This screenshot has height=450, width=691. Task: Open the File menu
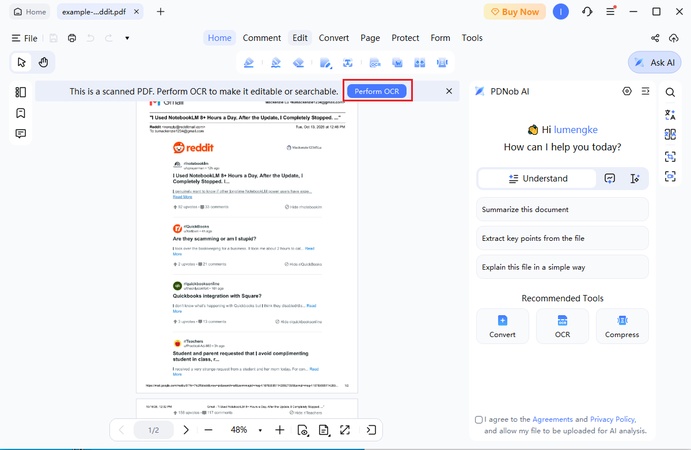point(25,38)
